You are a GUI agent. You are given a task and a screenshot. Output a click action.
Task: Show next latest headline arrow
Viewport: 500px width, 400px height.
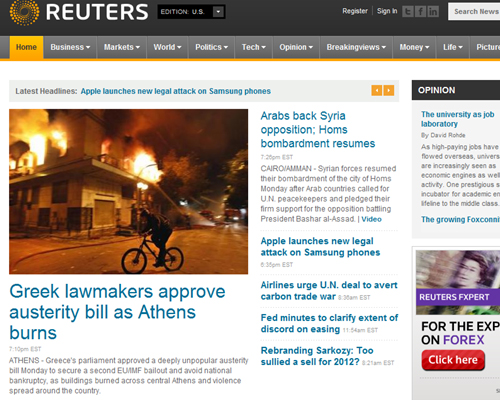[389, 90]
